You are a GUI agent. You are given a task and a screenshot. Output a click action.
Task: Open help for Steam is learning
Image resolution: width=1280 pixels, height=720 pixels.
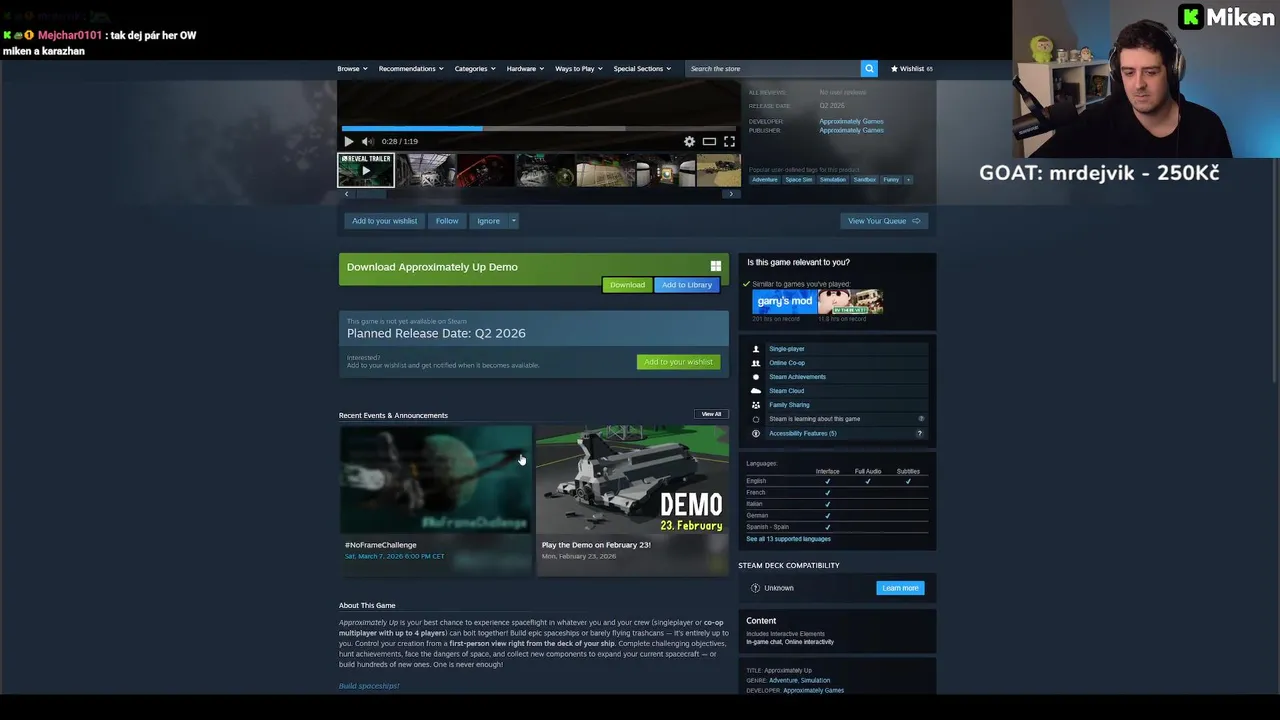(921, 419)
